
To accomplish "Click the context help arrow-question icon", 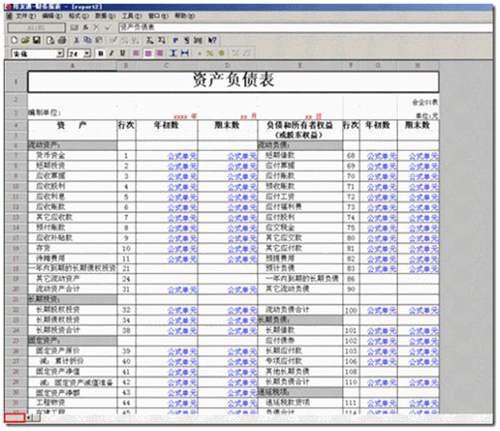I will click(x=212, y=41).
